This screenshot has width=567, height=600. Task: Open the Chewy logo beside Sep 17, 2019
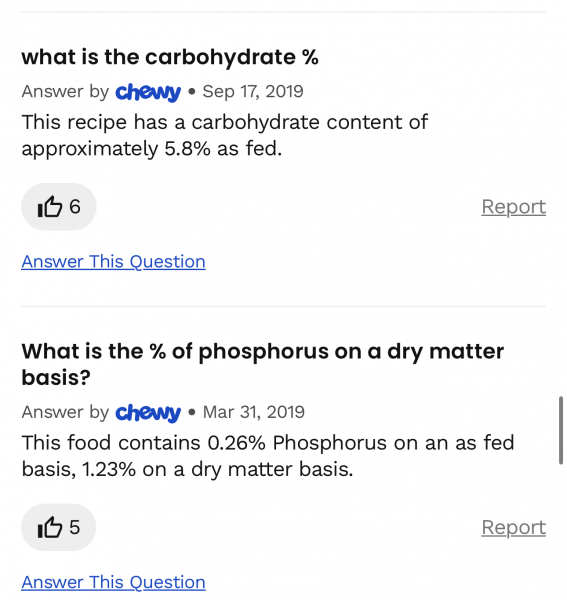pyautogui.click(x=148, y=92)
